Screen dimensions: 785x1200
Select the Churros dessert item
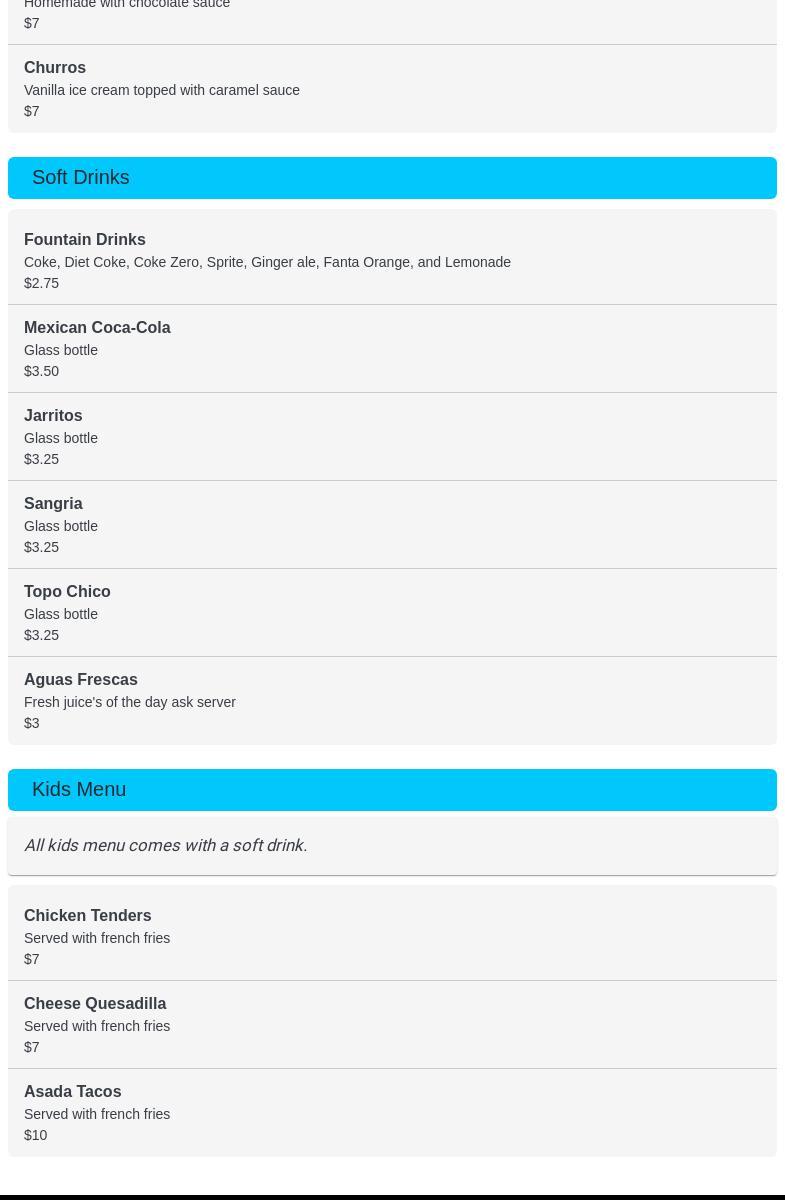(x=55, y=68)
